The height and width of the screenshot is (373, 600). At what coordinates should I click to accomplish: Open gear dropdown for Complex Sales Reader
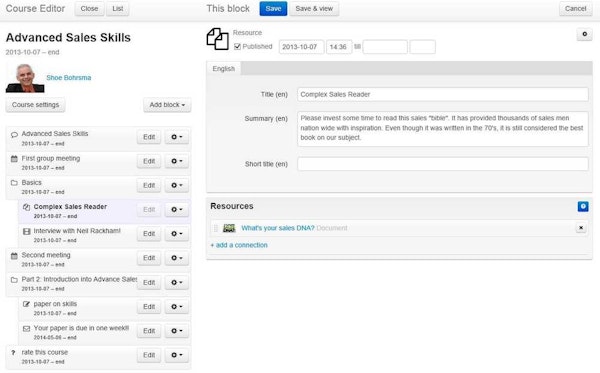(176, 210)
